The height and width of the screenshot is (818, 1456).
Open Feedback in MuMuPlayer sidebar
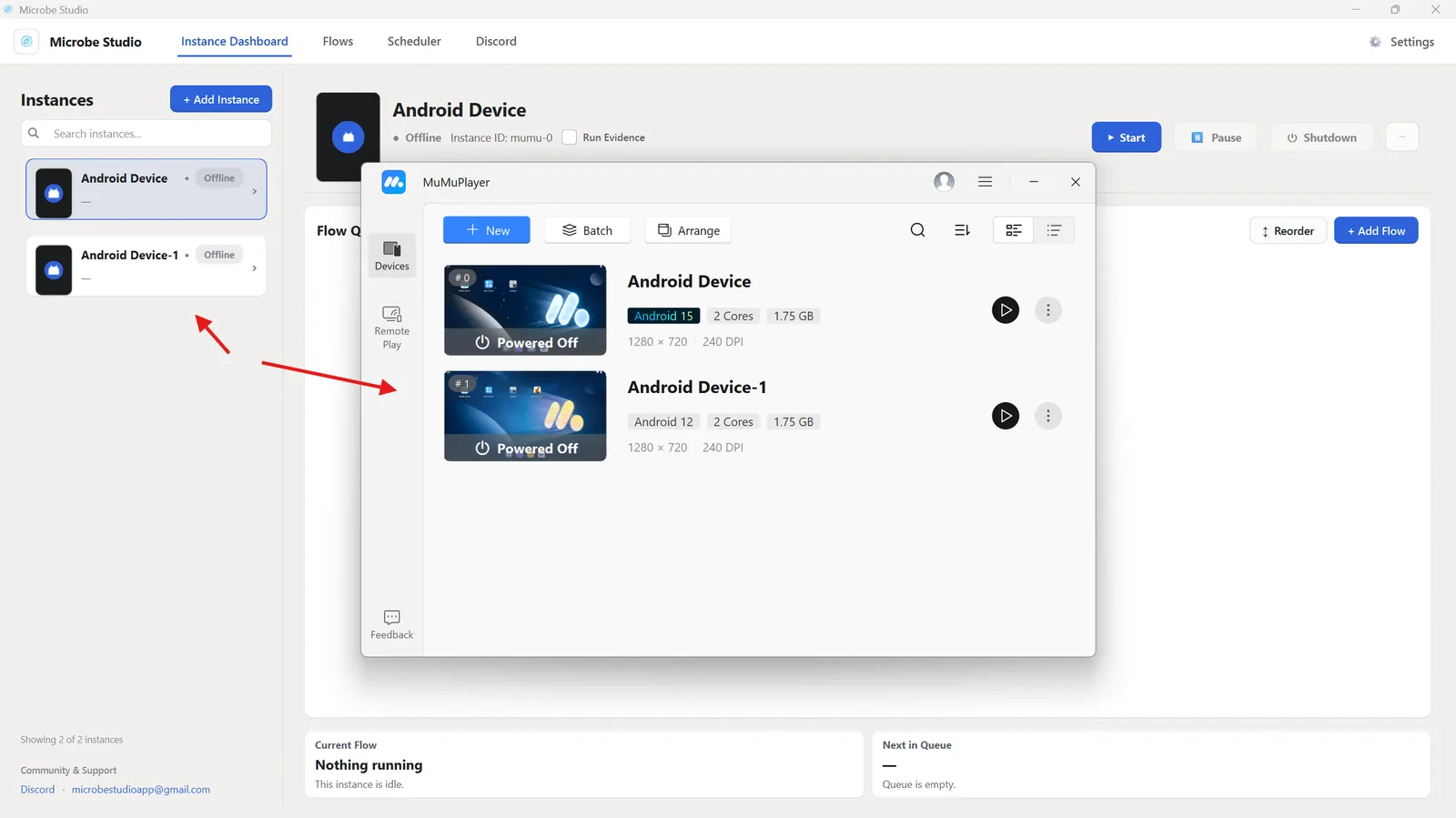392,624
